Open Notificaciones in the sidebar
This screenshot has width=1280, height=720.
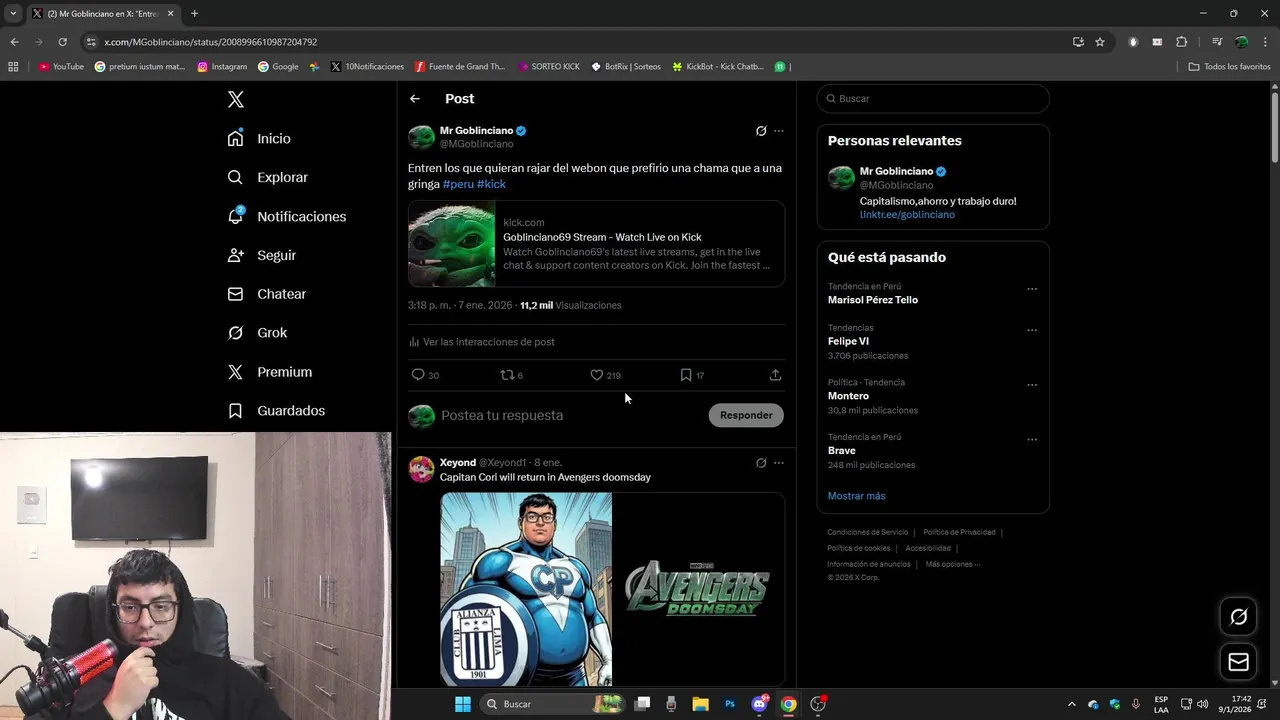(286, 216)
